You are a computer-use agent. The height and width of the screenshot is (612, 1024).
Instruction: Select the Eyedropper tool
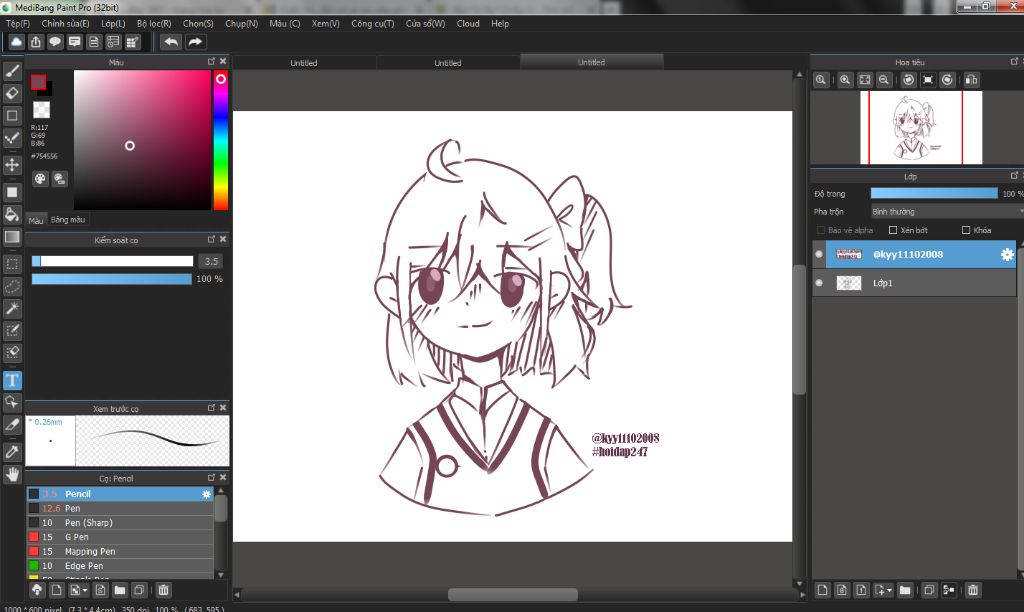click(12, 452)
